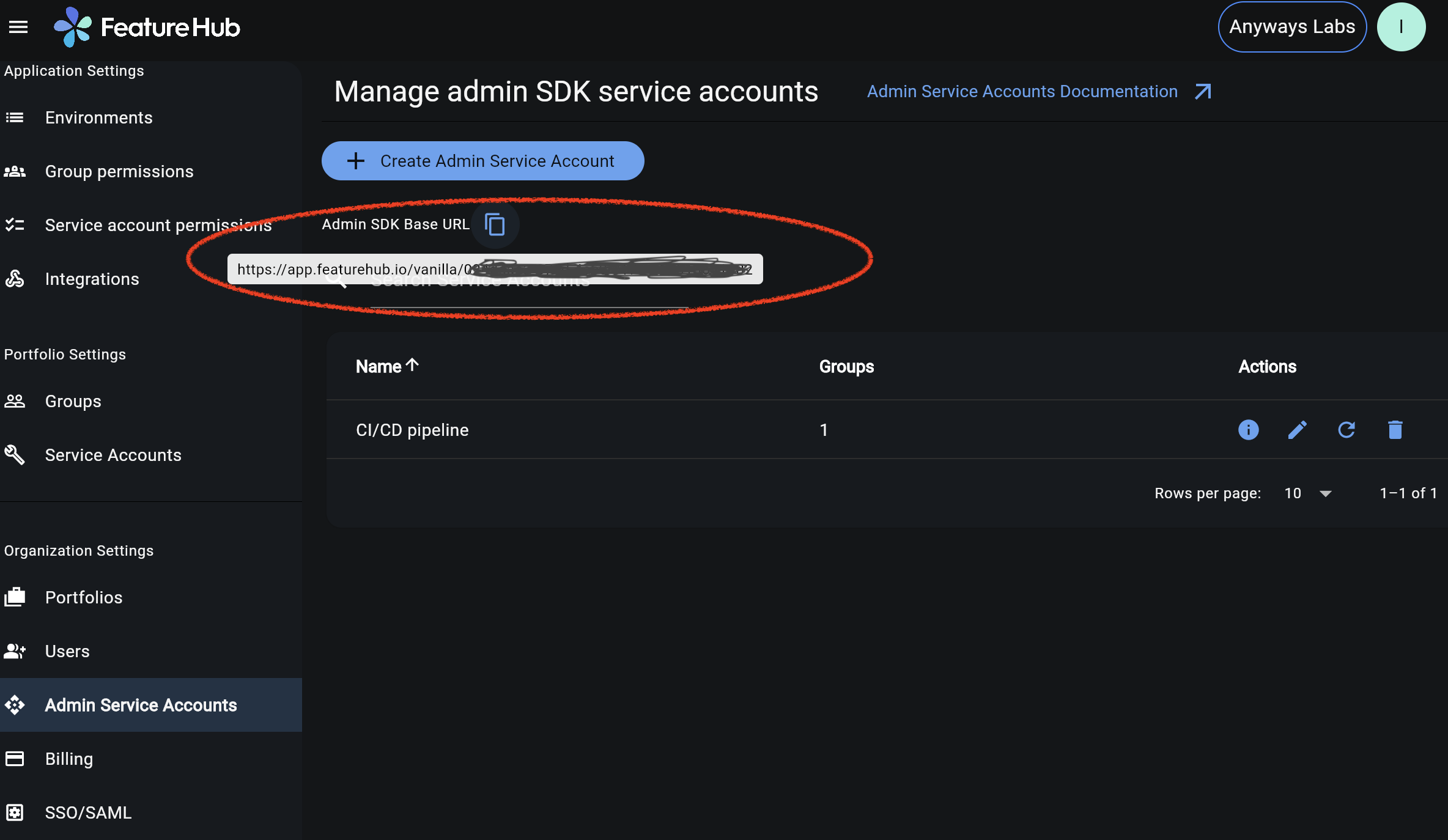
Task: Navigate to the Billing section
Action: click(68, 759)
